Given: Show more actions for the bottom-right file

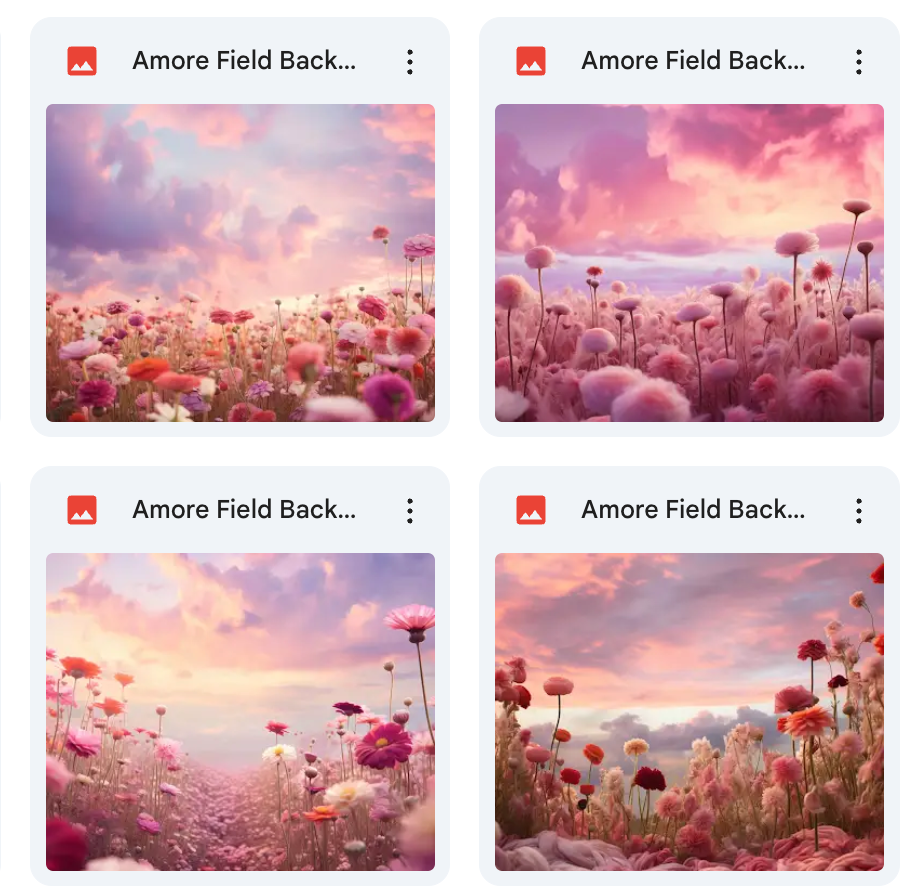Looking at the screenshot, I should [x=858, y=510].
